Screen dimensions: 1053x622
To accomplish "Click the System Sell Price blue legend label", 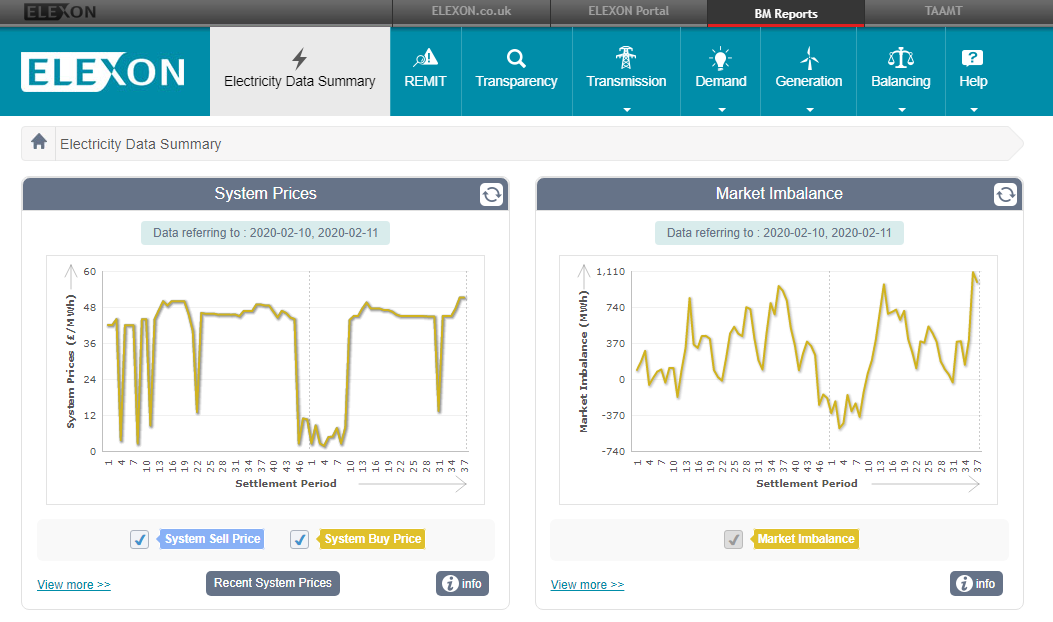I will [x=212, y=539].
